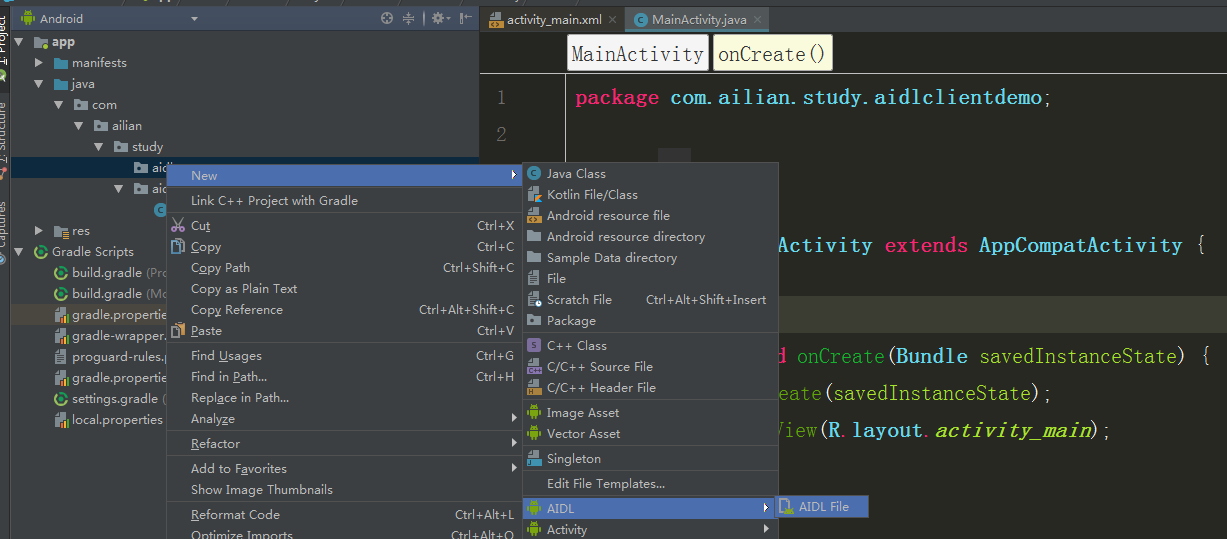Screen dimensions: 1227x539
Task: Create a C/C++ Source File
Action: tap(650, 367)
